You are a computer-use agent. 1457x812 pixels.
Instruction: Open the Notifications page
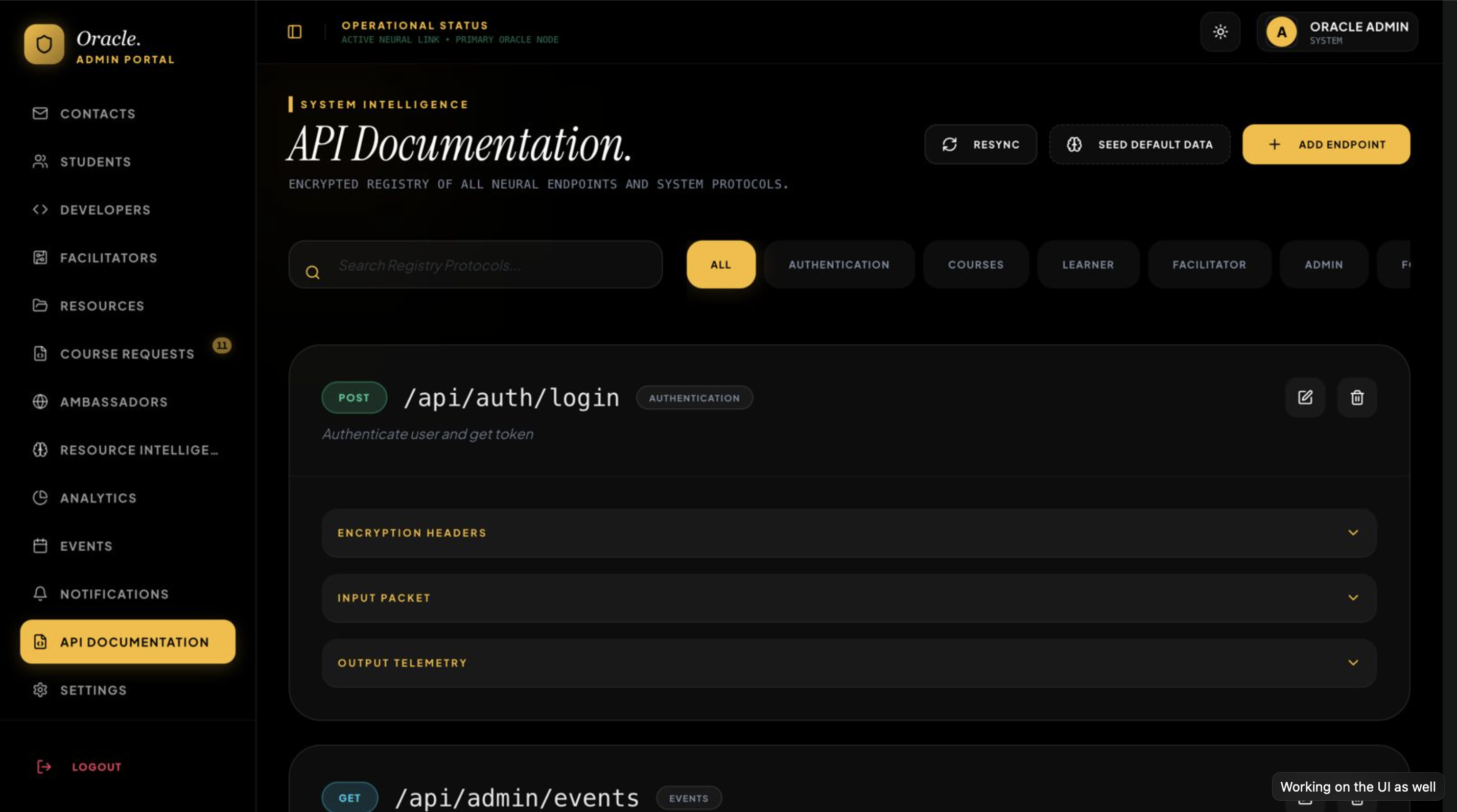(x=128, y=594)
